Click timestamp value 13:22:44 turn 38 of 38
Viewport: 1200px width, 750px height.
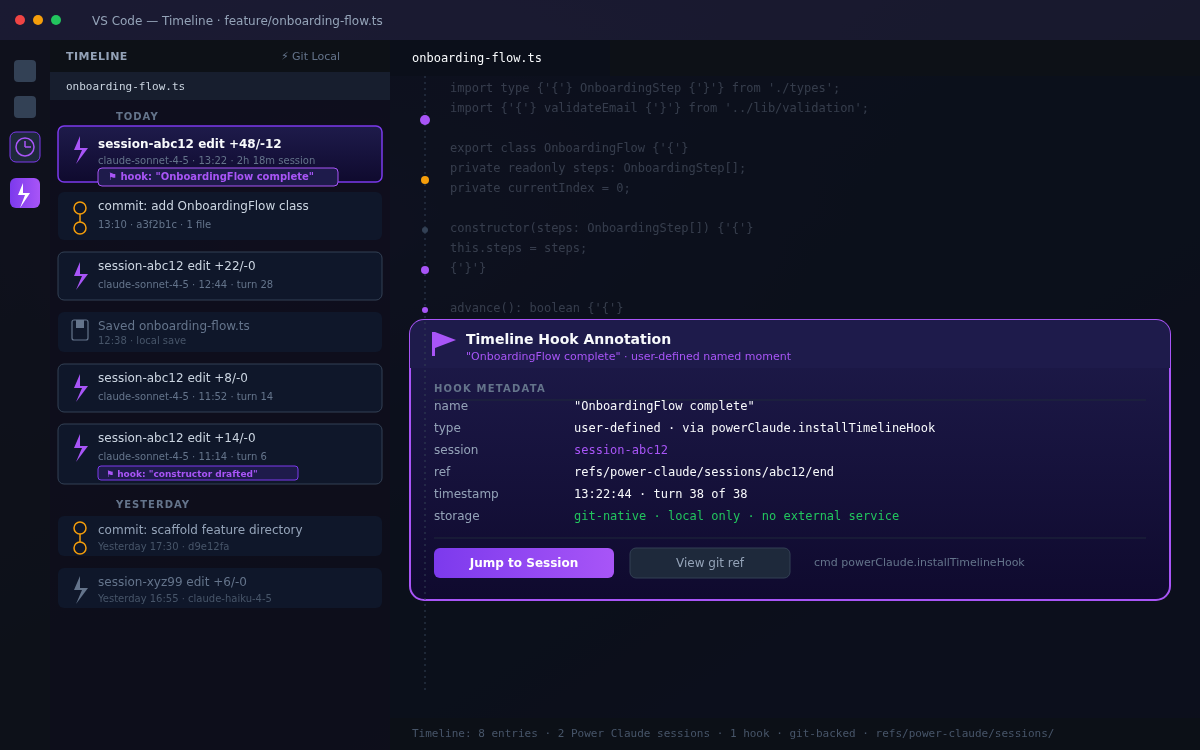coord(660,494)
